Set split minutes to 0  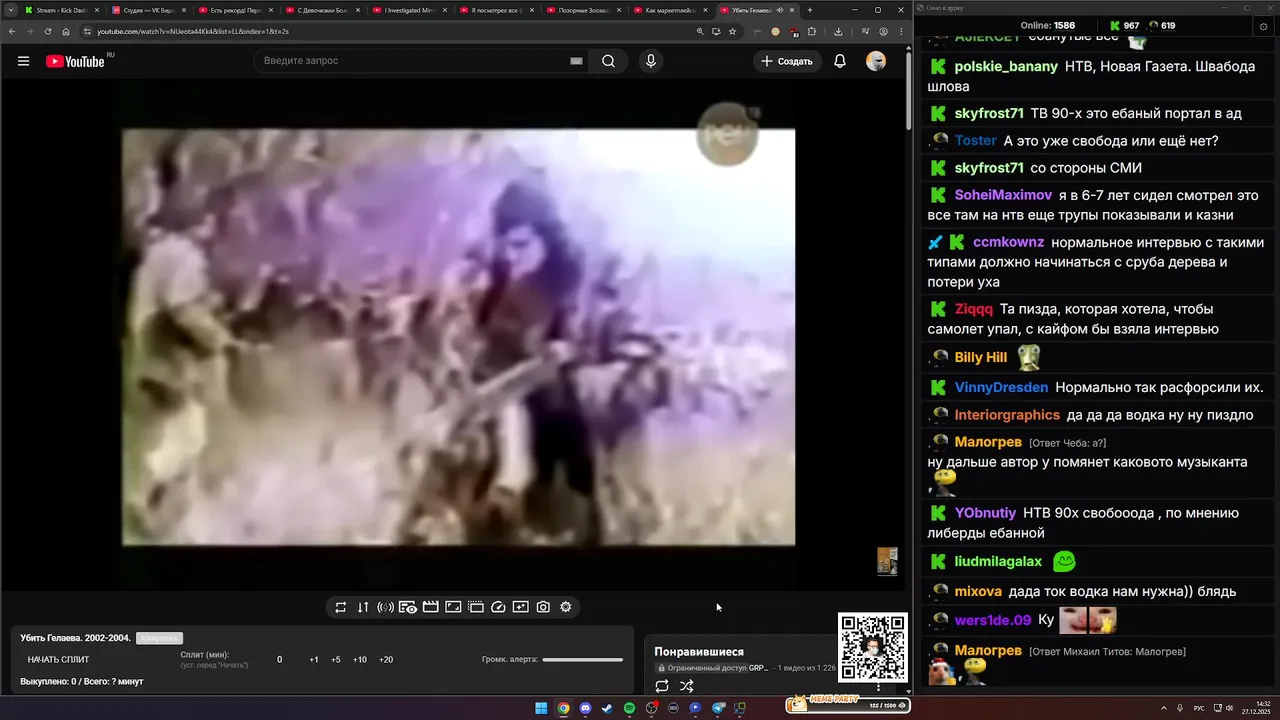pos(280,660)
